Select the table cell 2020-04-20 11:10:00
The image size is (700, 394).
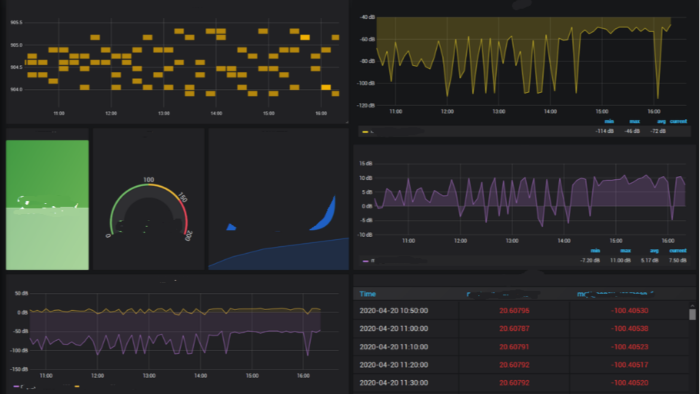394,347
